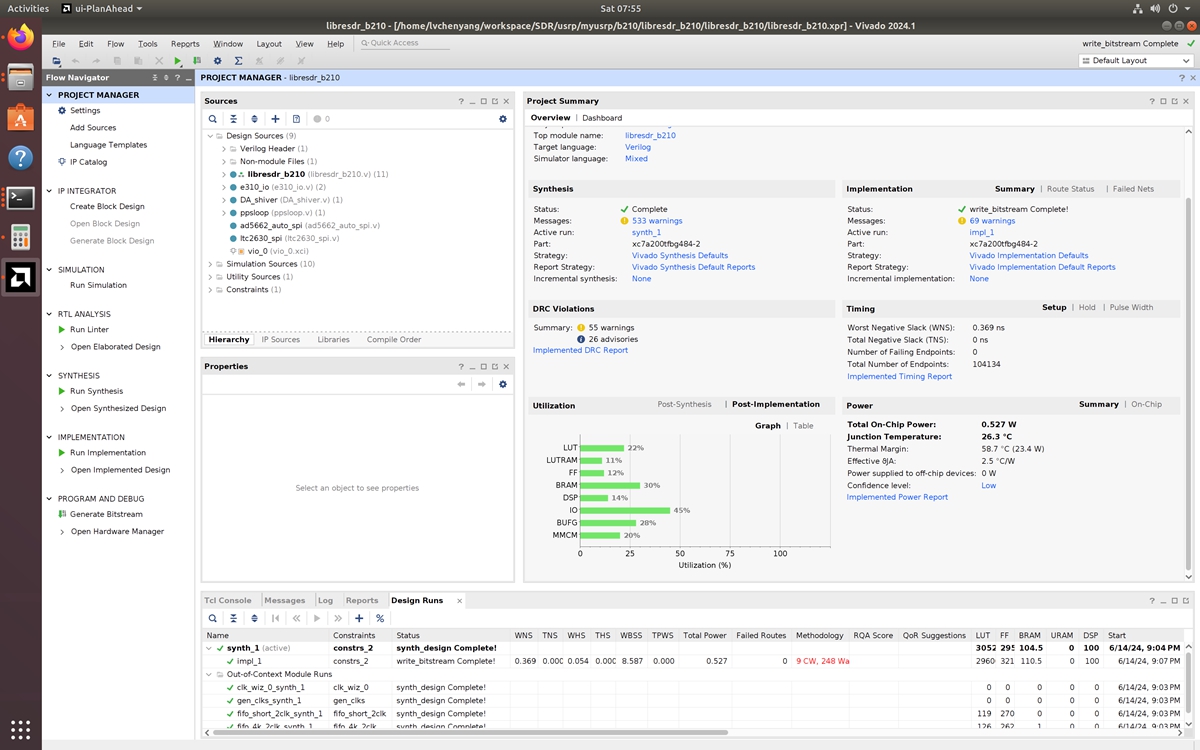
Task: Collapse all in Design Runs toolbar
Action: [x=233, y=618]
